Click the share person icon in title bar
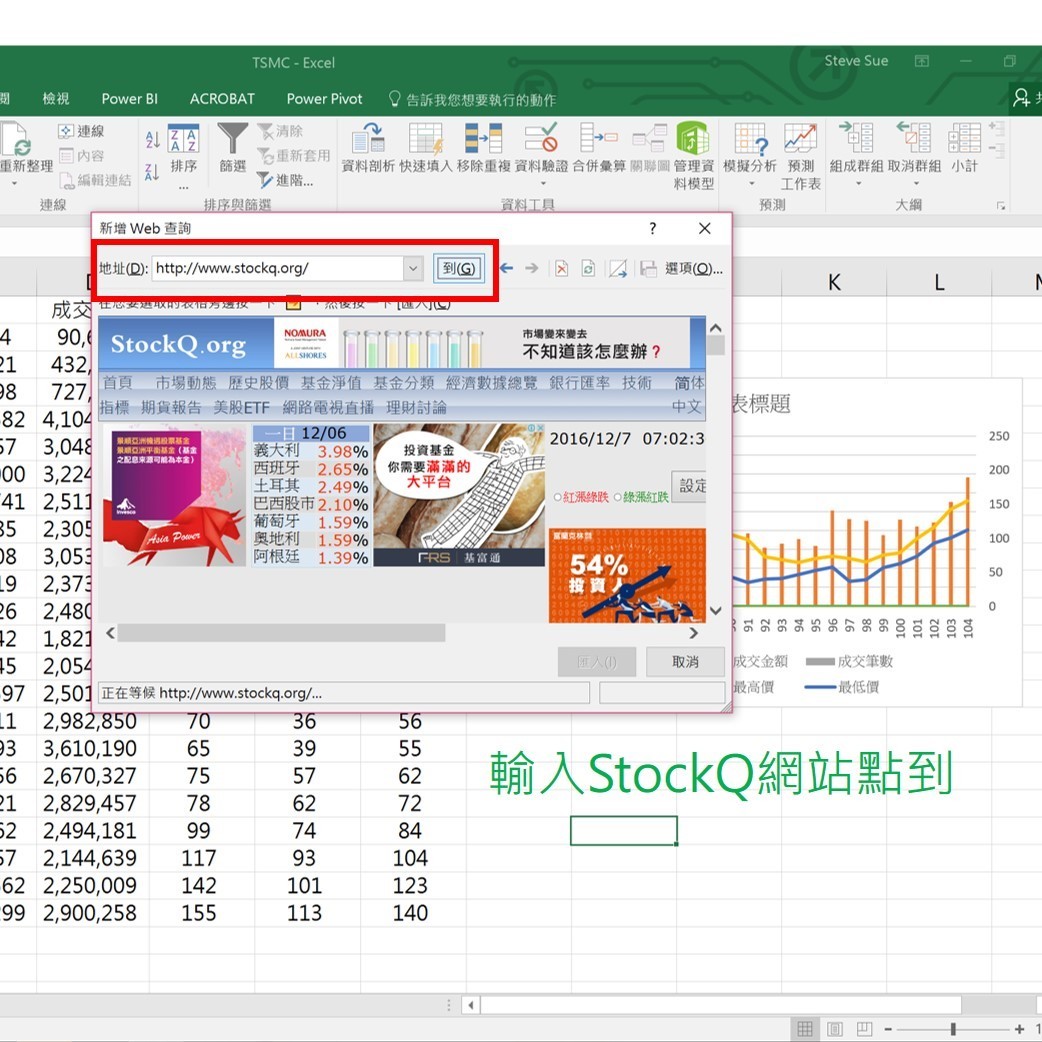This screenshot has width=1042, height=1042. 1021,98
